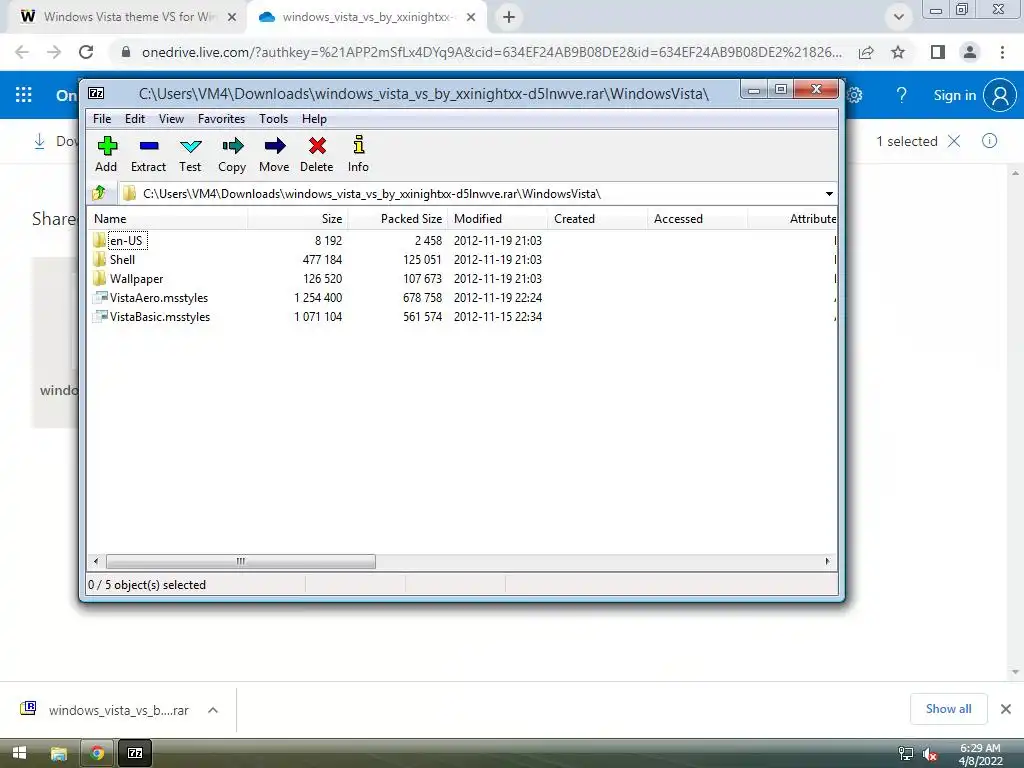Run Test on the archive

(x=190, y=154)
